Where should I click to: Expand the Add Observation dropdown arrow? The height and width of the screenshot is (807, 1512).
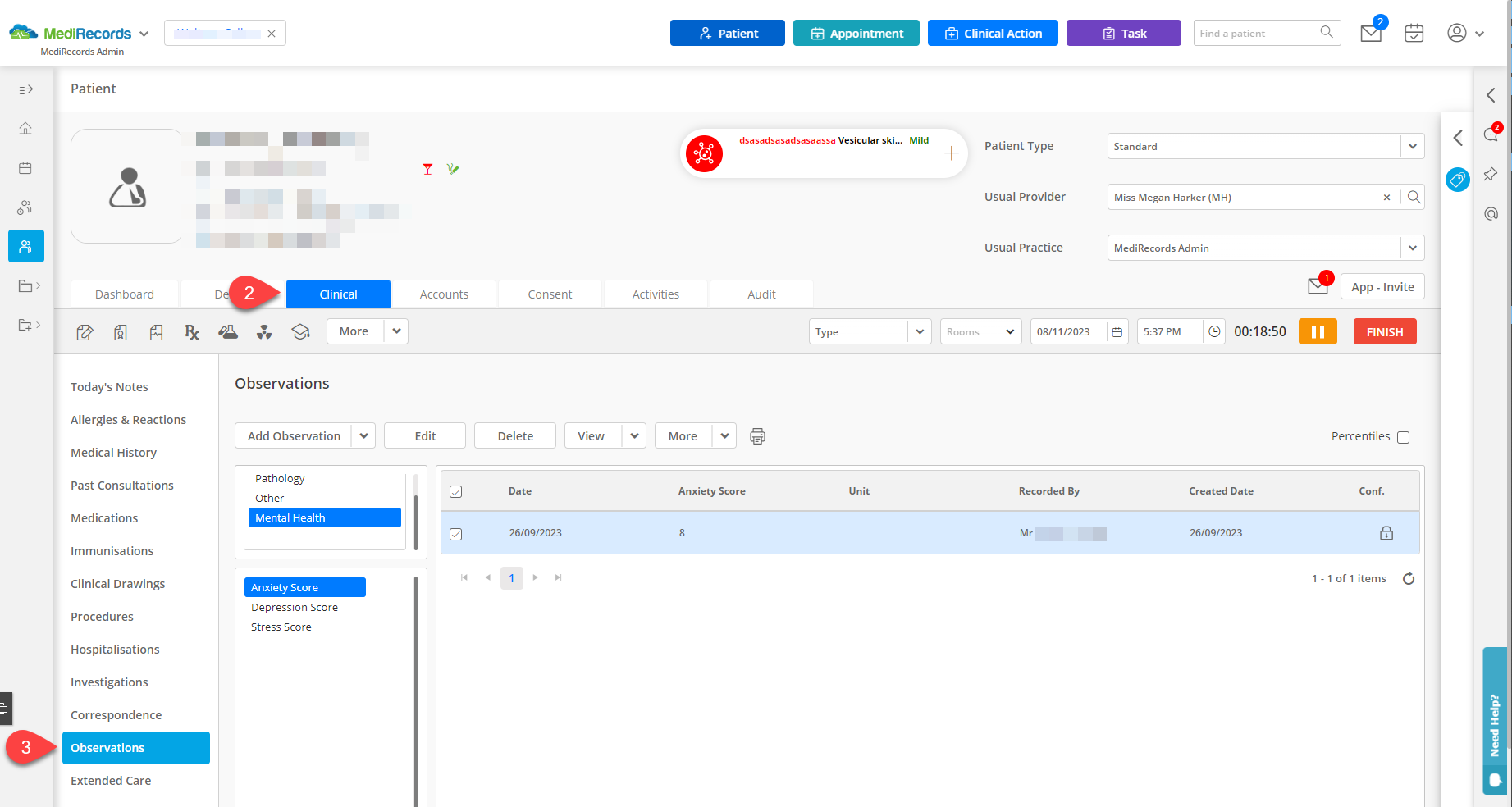point(363,435)
